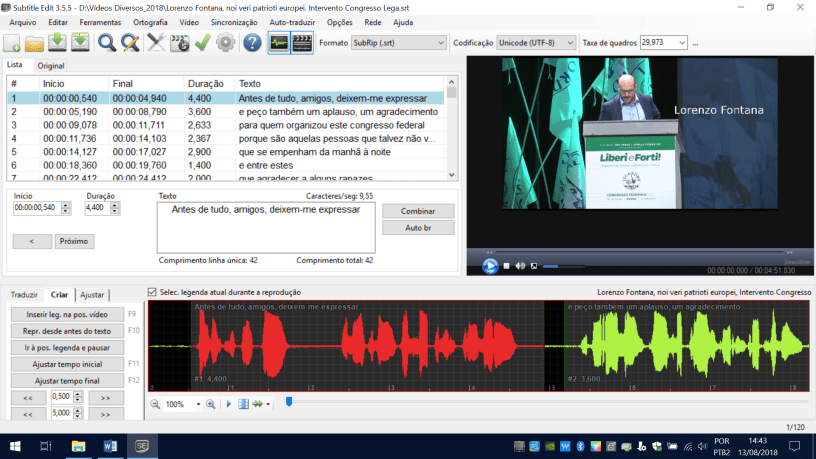The width and height of the screenshot is (816, 459).
Task: Run spell check with green checkmark icon
Action: 203,43
